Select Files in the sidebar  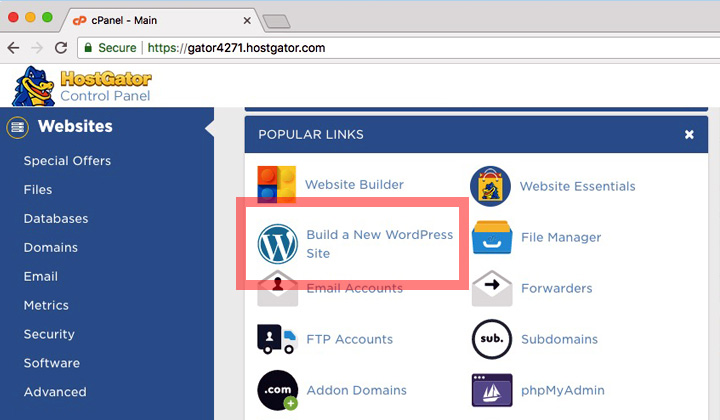pos(38,190)
